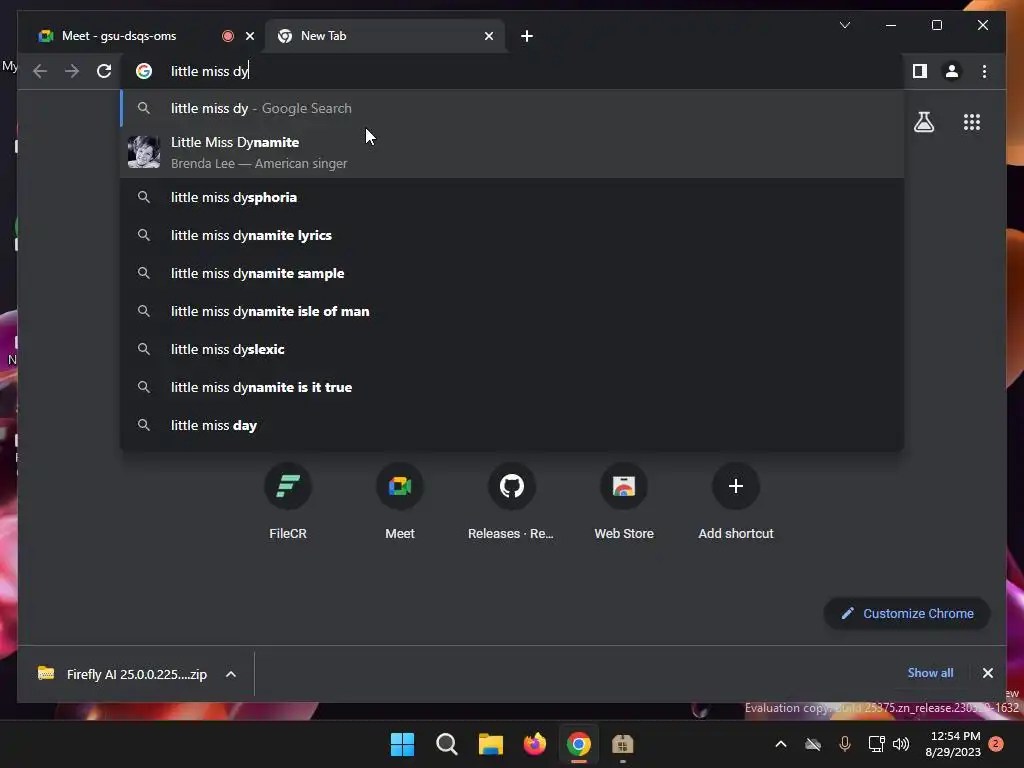This screenshot has width=1024, height=768.
Task: Select "little miss dynamite is it true"
Action: point(512,387)
